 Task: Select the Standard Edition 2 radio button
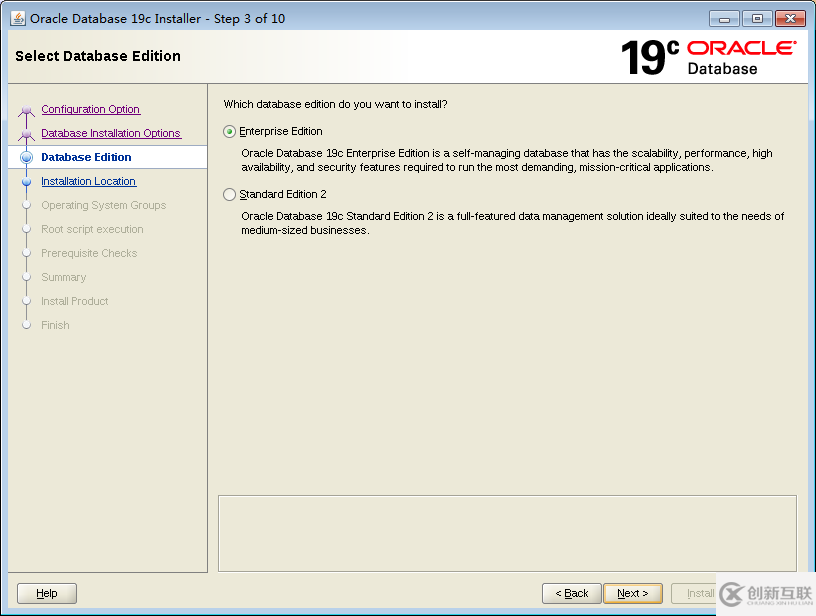point(230,195)
